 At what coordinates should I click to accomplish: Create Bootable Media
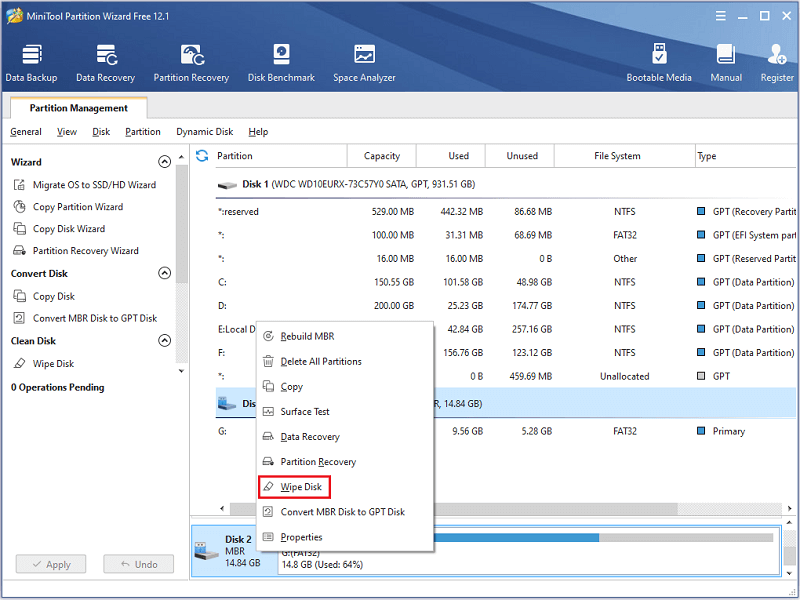(659, 62)
